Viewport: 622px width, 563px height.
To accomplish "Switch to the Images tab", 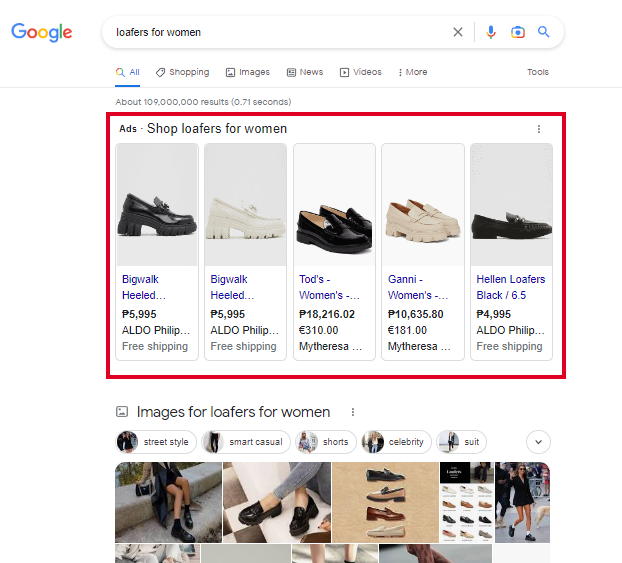I will (x=248, y=72).
